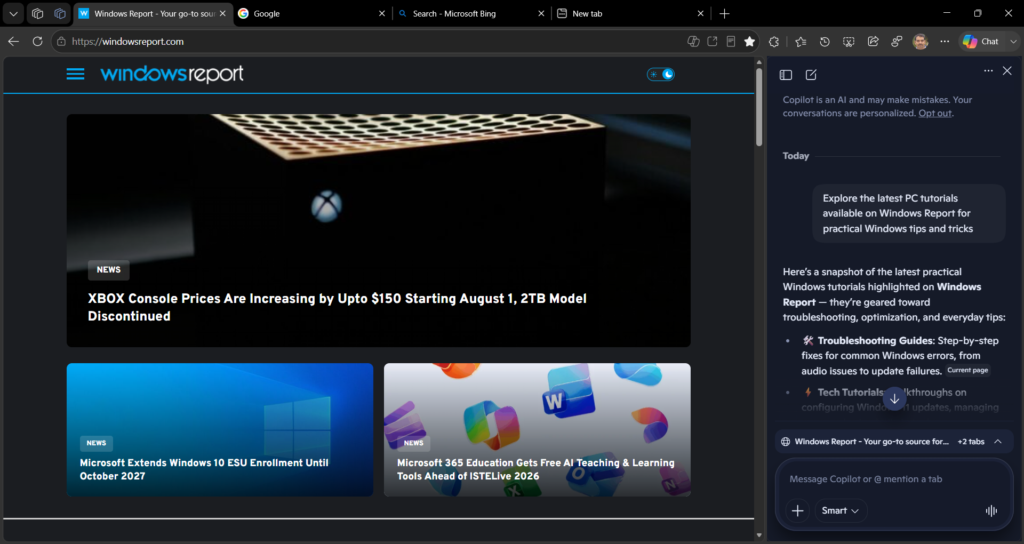Jump to bottom of Copilot conversation

coord(894,399)
